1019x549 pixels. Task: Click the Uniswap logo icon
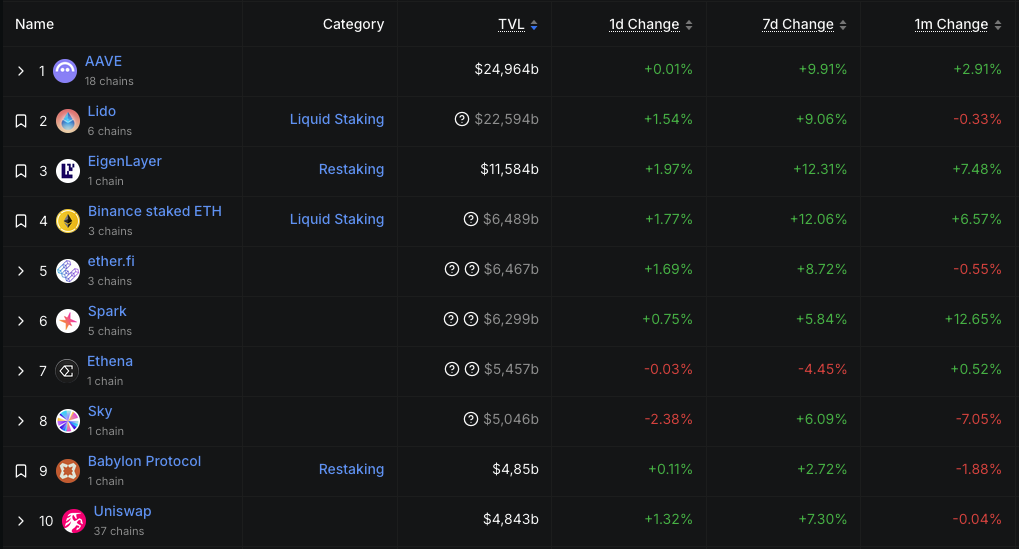[x=73, y=521]
